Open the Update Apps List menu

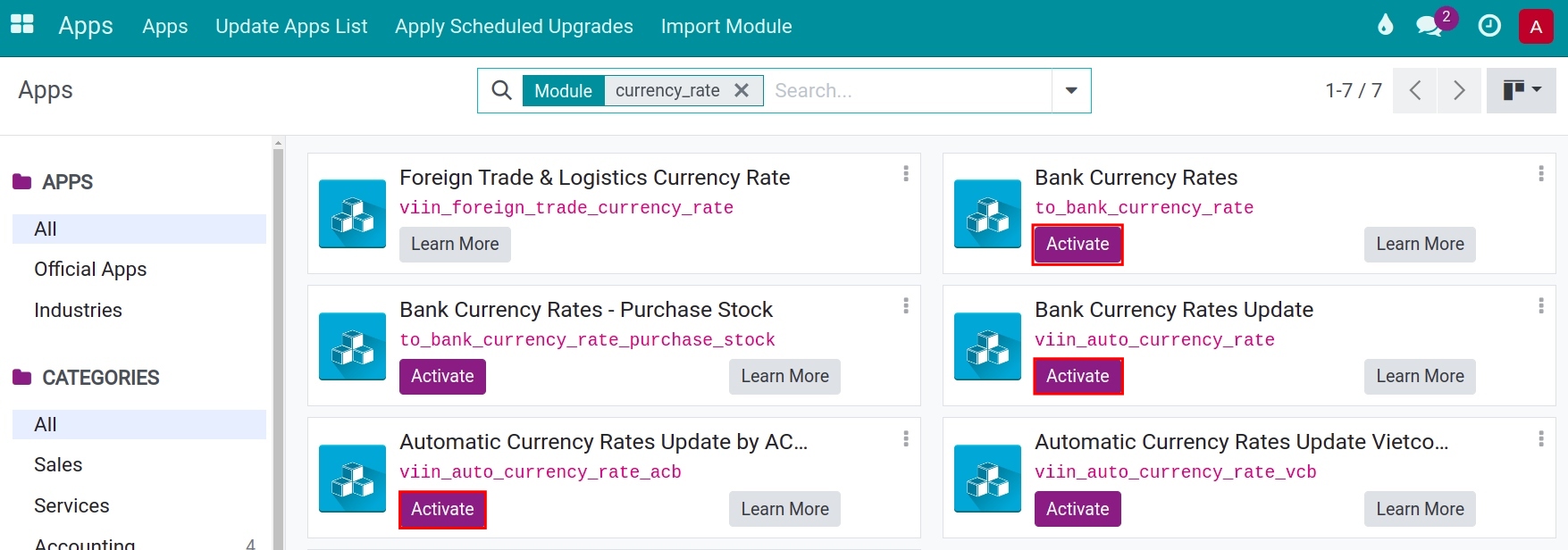tap(291, 27)
